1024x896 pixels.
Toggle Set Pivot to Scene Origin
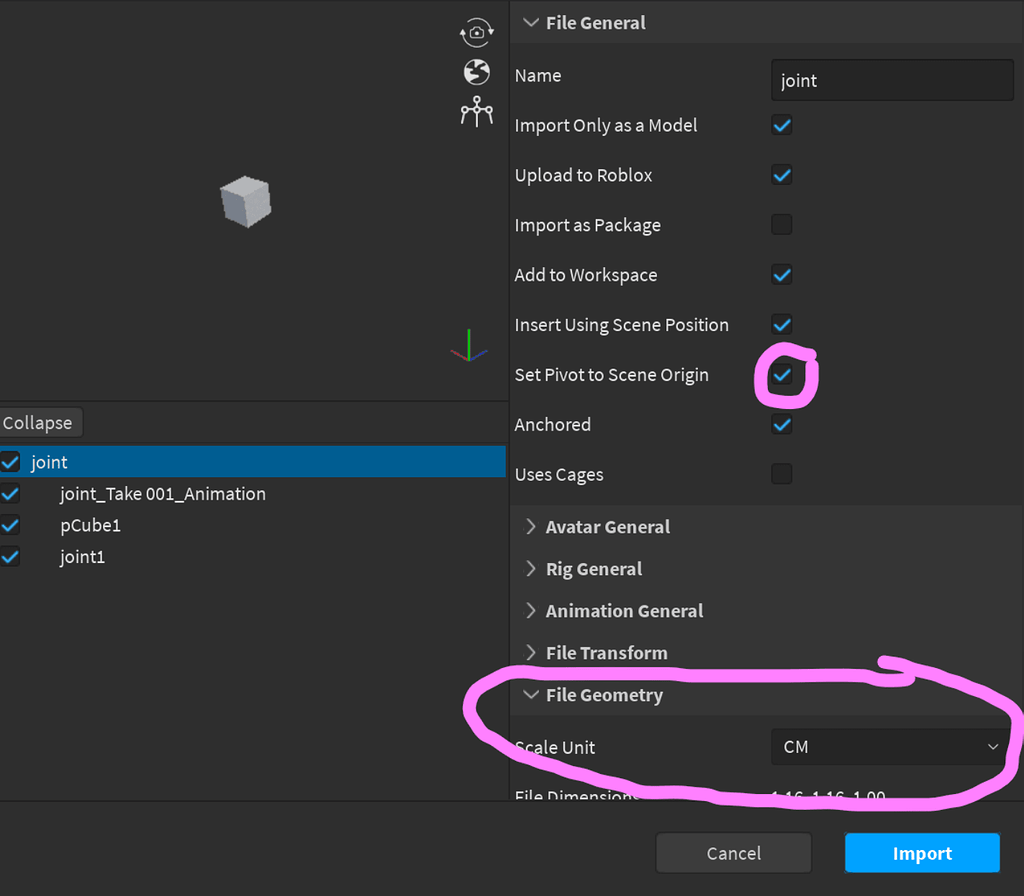point(781,375)
